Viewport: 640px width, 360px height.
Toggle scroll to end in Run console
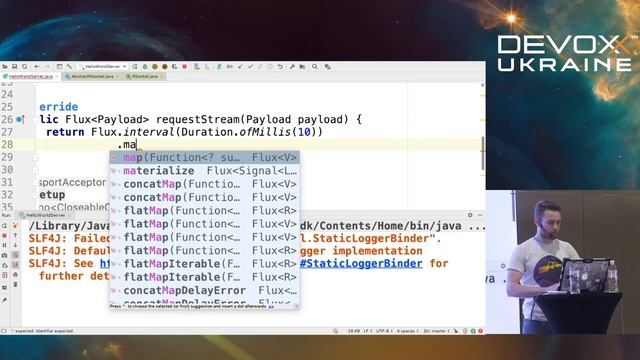(x=16, y=264)
